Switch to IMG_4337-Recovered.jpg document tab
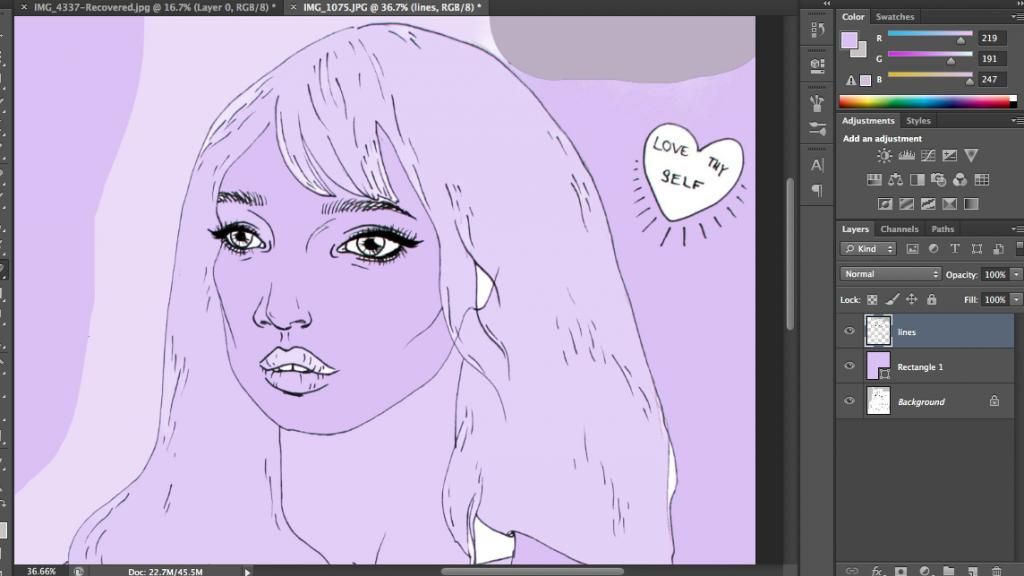This screenshot has height=576, width=1024. 155,7
